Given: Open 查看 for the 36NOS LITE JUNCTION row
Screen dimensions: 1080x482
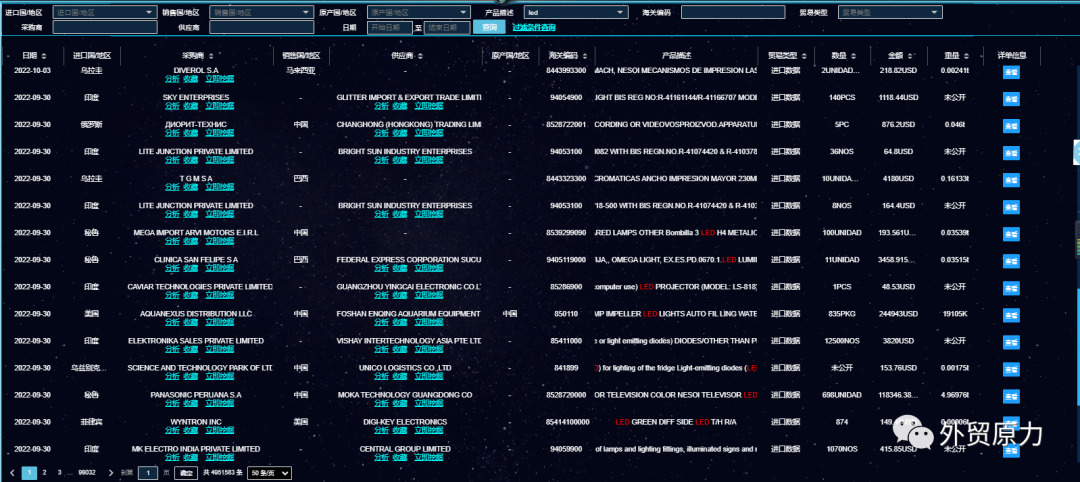Looking at the screenshot, I should pyautogui.click(x=1011, y=153).
